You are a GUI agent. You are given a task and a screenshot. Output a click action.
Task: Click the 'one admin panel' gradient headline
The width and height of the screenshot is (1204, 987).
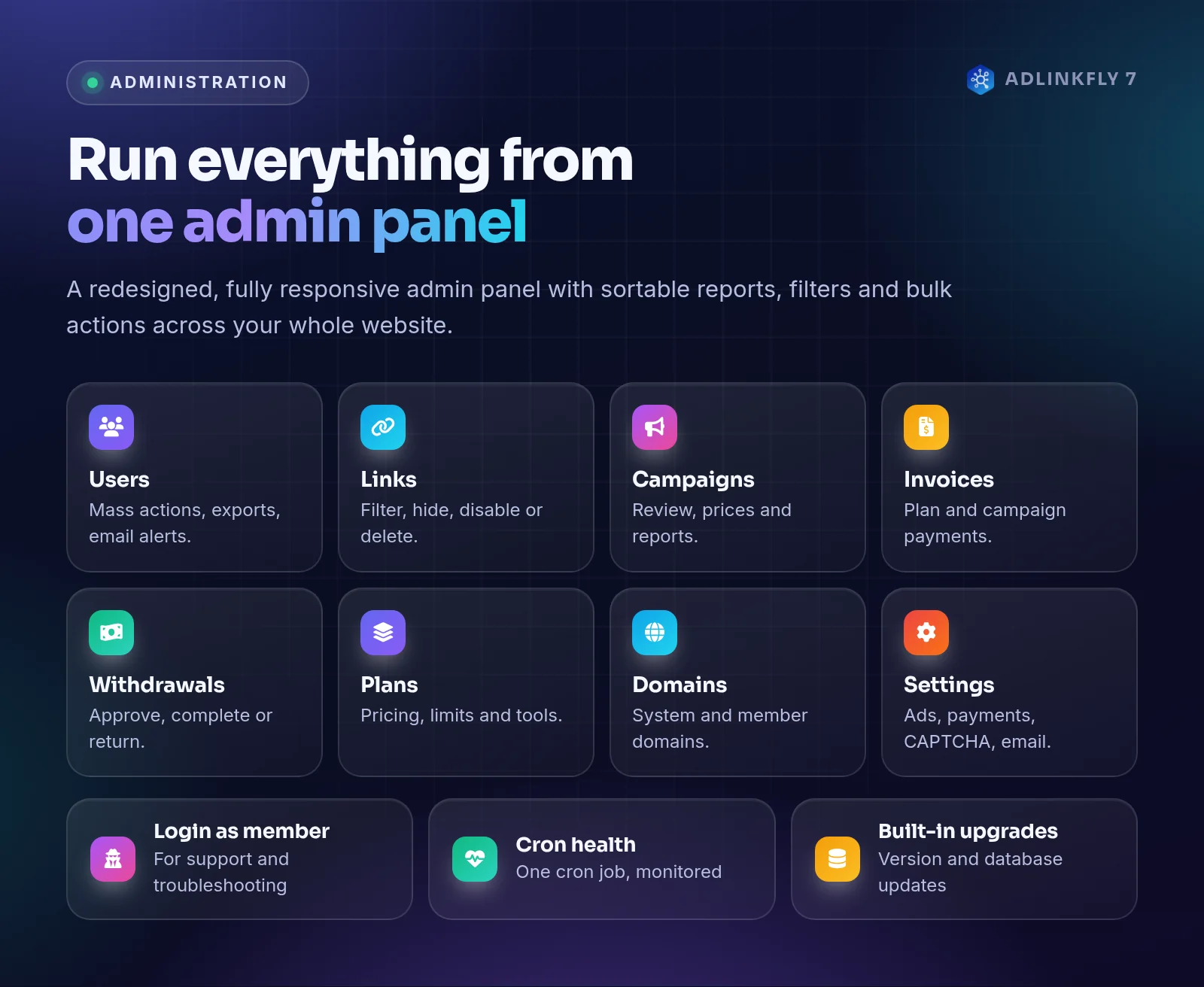point(296,223)
